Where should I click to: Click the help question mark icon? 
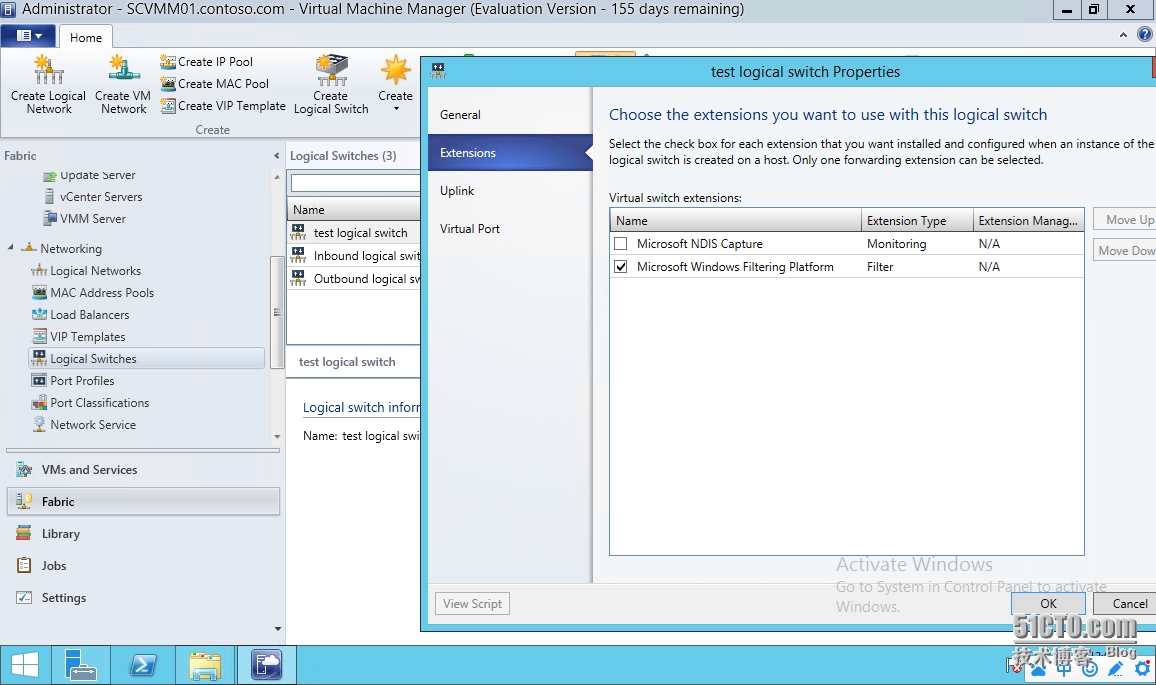(1145, 35)
